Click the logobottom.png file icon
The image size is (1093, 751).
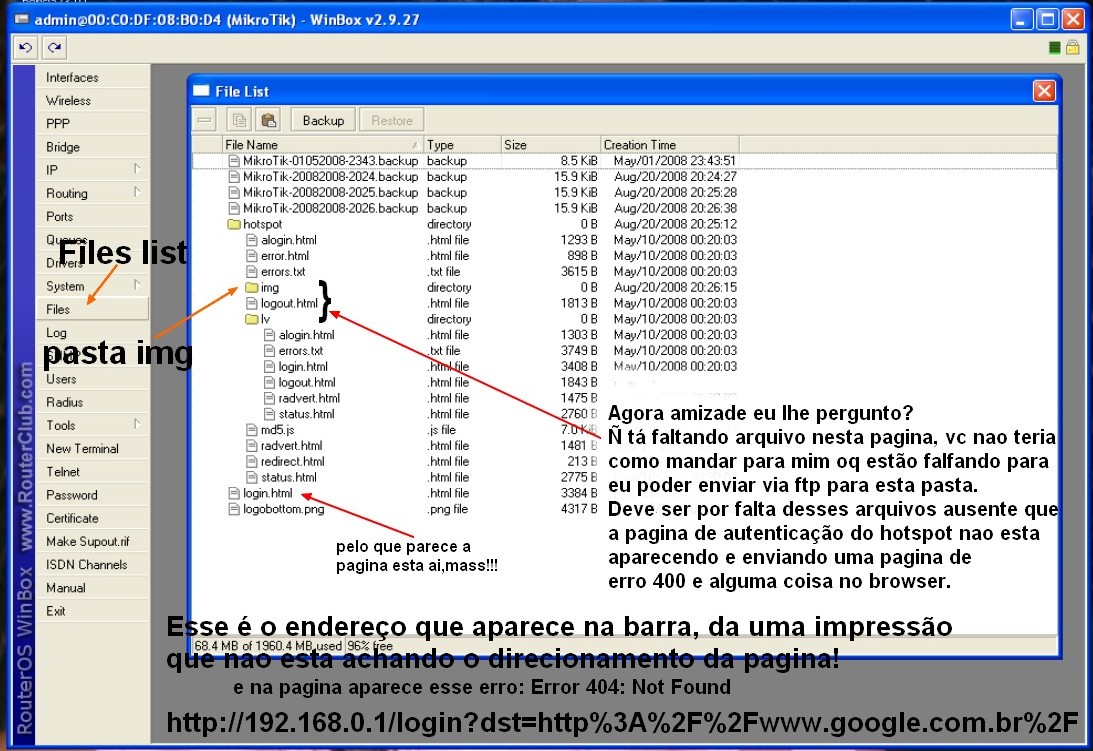234,510
